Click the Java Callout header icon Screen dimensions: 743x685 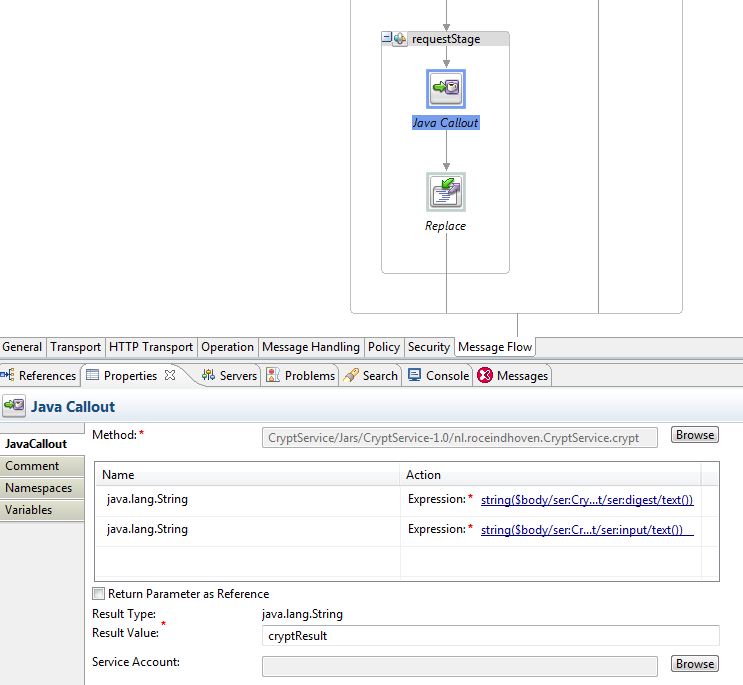click(14, 407)
